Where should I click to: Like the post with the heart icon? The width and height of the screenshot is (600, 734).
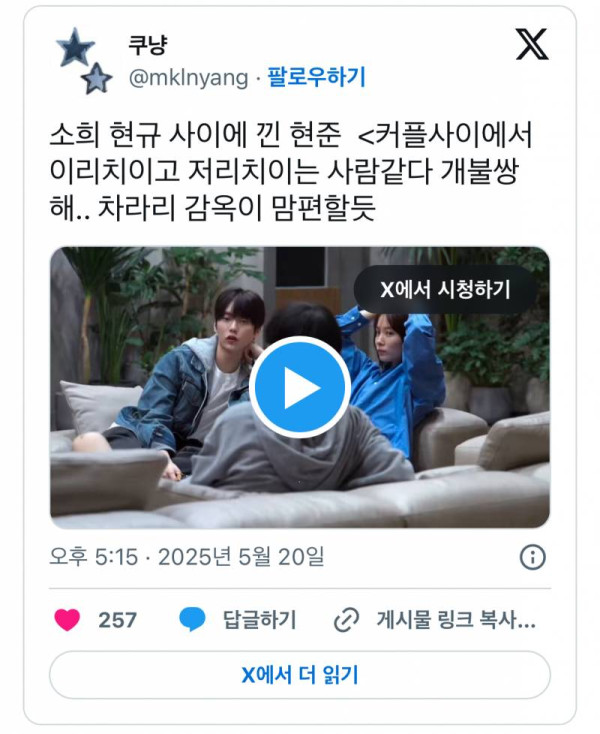tap(67, 620)
